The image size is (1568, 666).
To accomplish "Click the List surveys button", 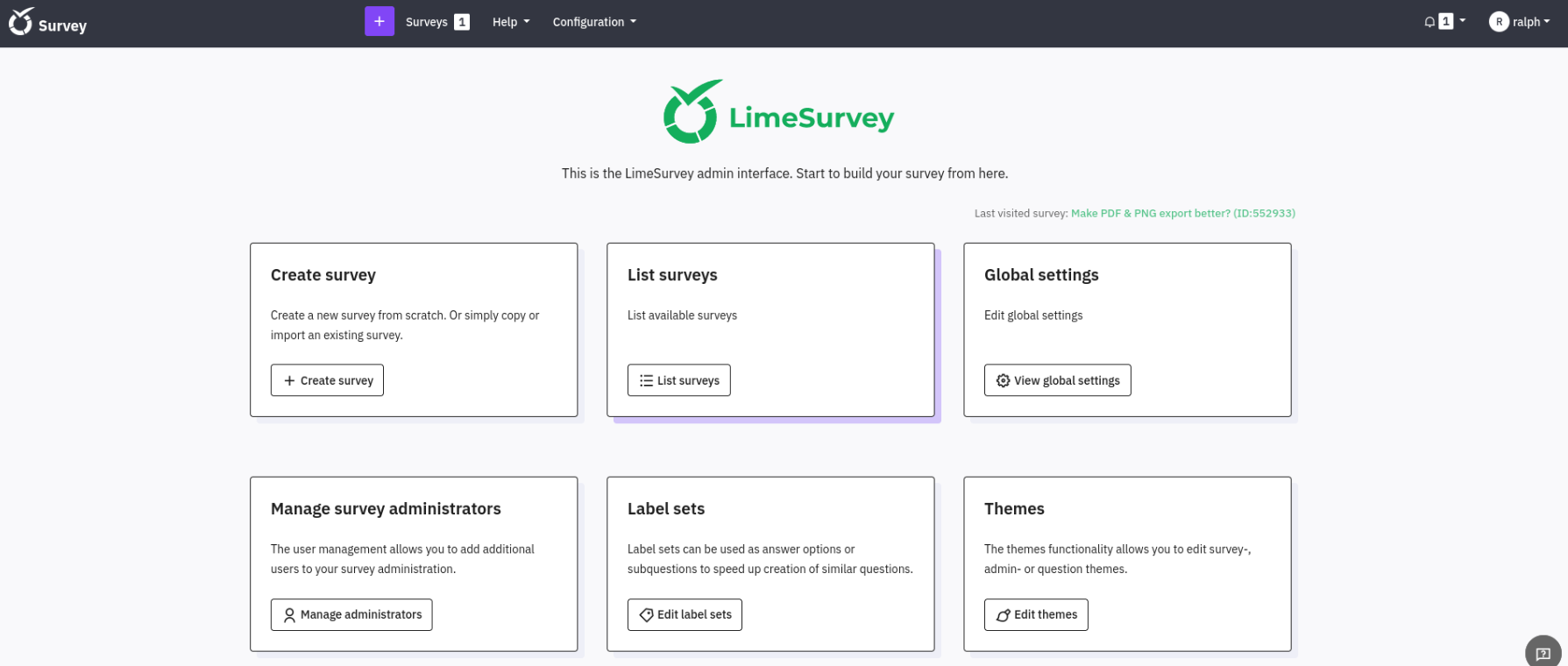I will [679, 380].
